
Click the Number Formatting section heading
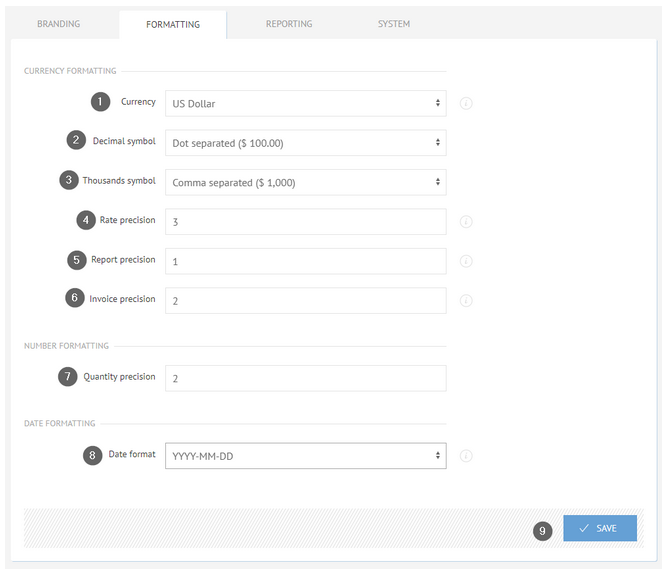pos(66,346)
